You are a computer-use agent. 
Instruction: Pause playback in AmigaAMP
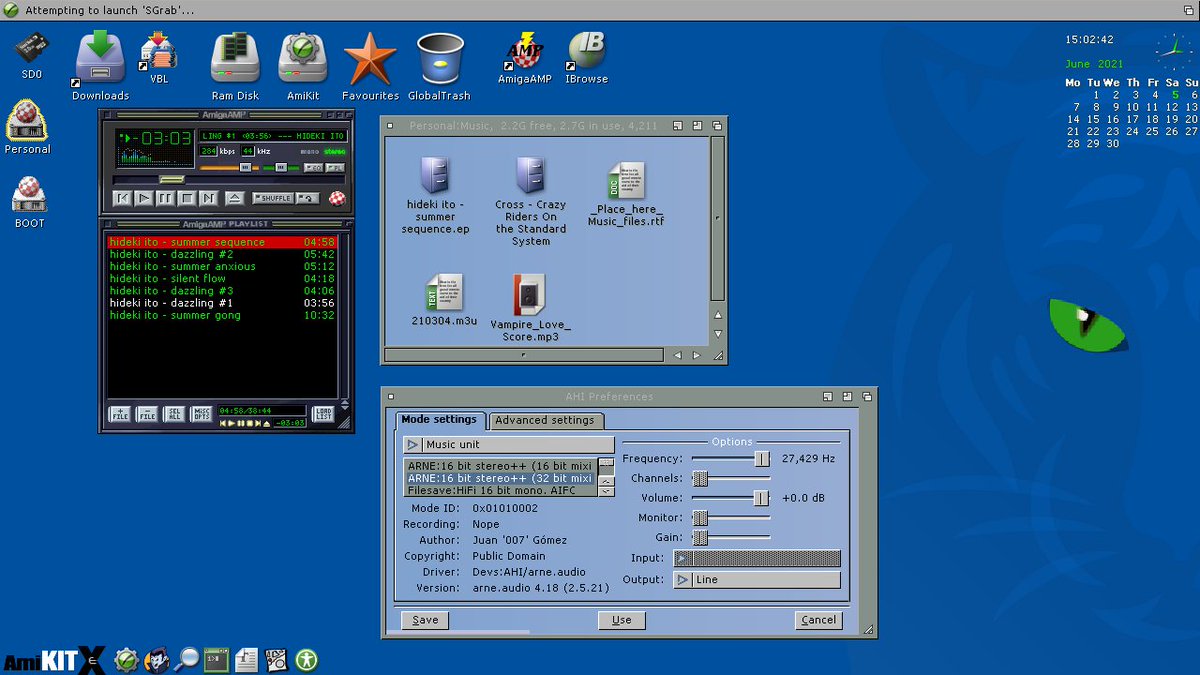pos(166,198)
